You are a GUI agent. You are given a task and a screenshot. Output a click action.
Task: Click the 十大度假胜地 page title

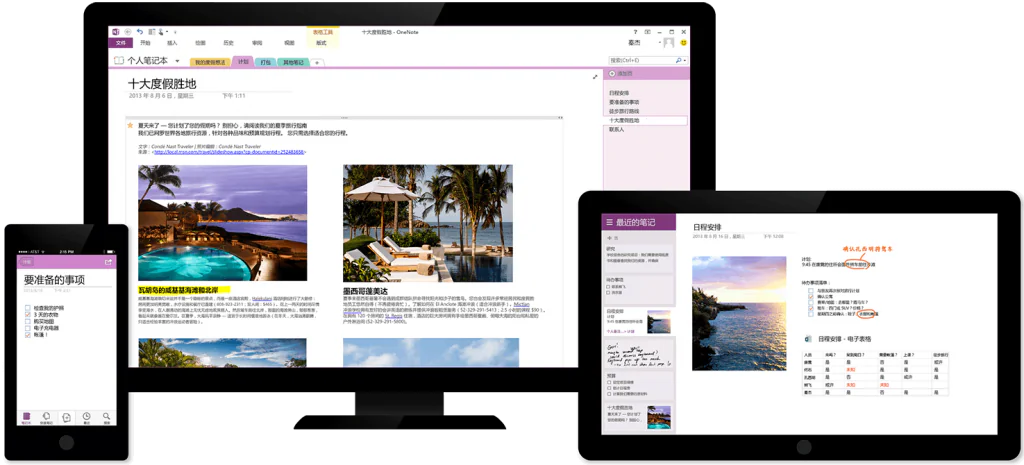click(x=162, y=84)
